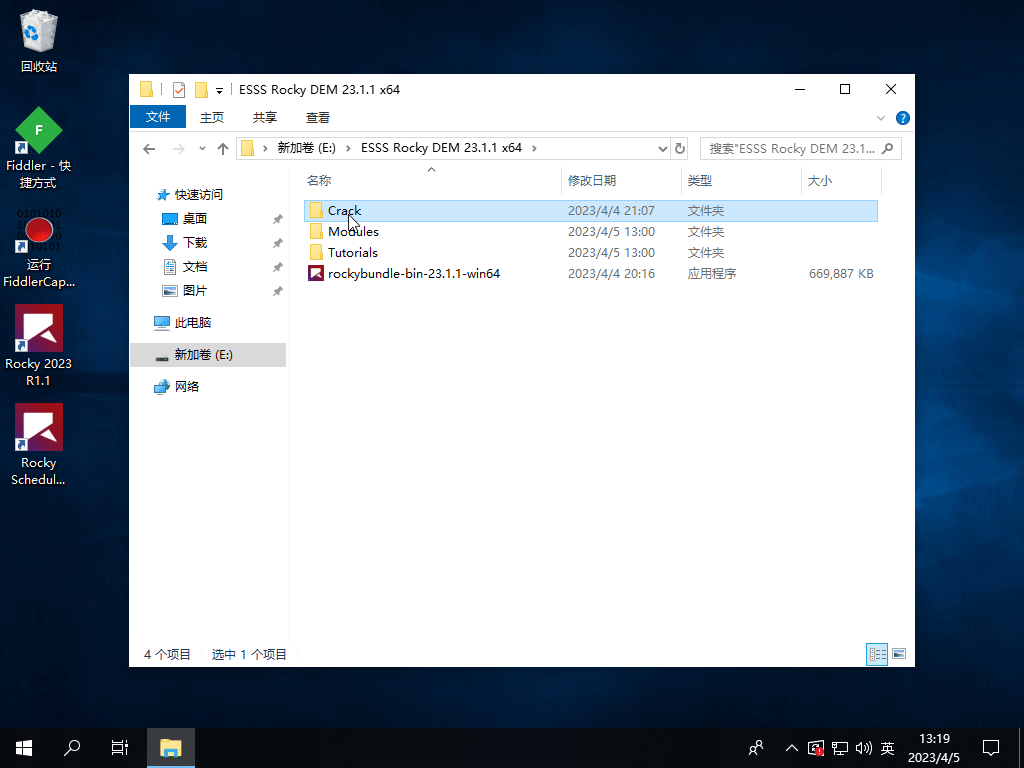Open address bar history dropdown
This screenshot has height=768, width=1024.
pos(662,149)
